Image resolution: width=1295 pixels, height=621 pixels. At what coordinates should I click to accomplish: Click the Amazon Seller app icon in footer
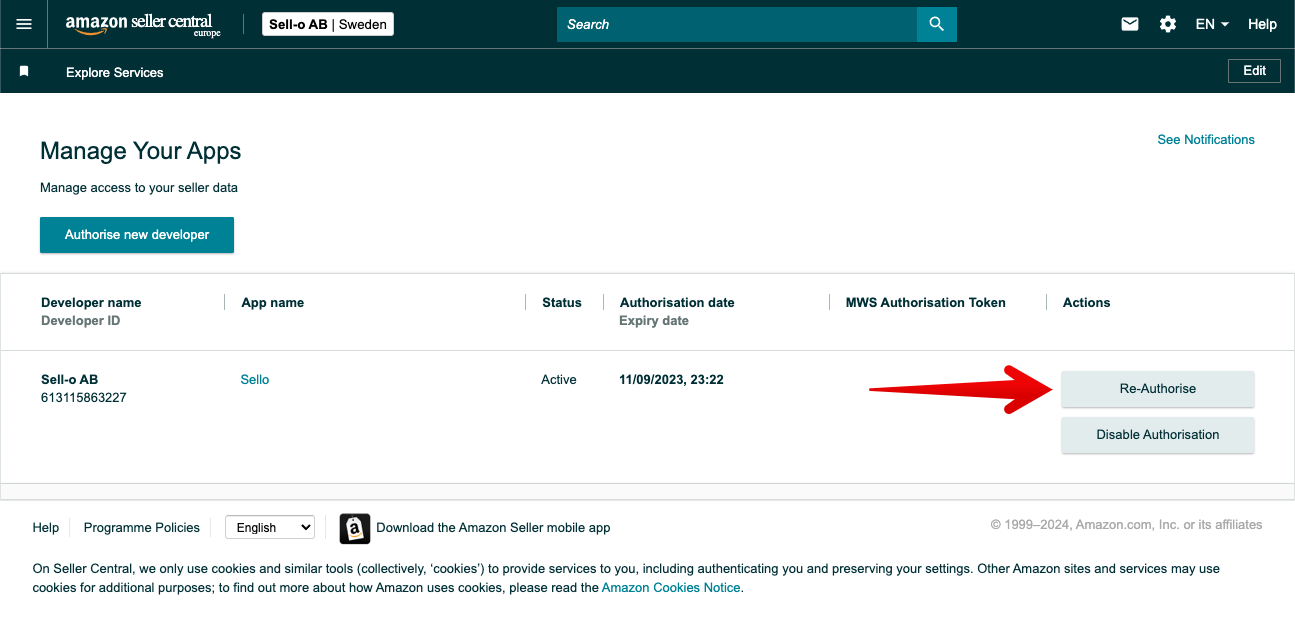[355, 528]
